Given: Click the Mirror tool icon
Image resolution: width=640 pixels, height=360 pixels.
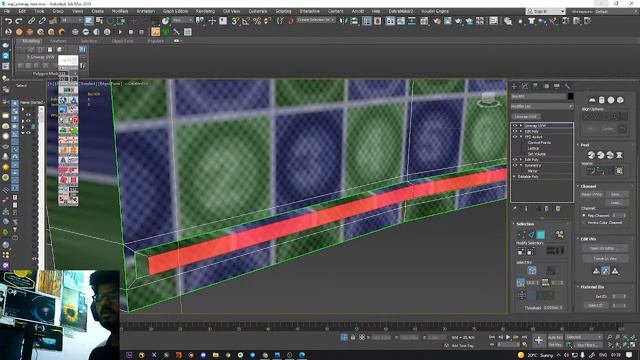Looking at the screenshot, I should coord(344,20).
